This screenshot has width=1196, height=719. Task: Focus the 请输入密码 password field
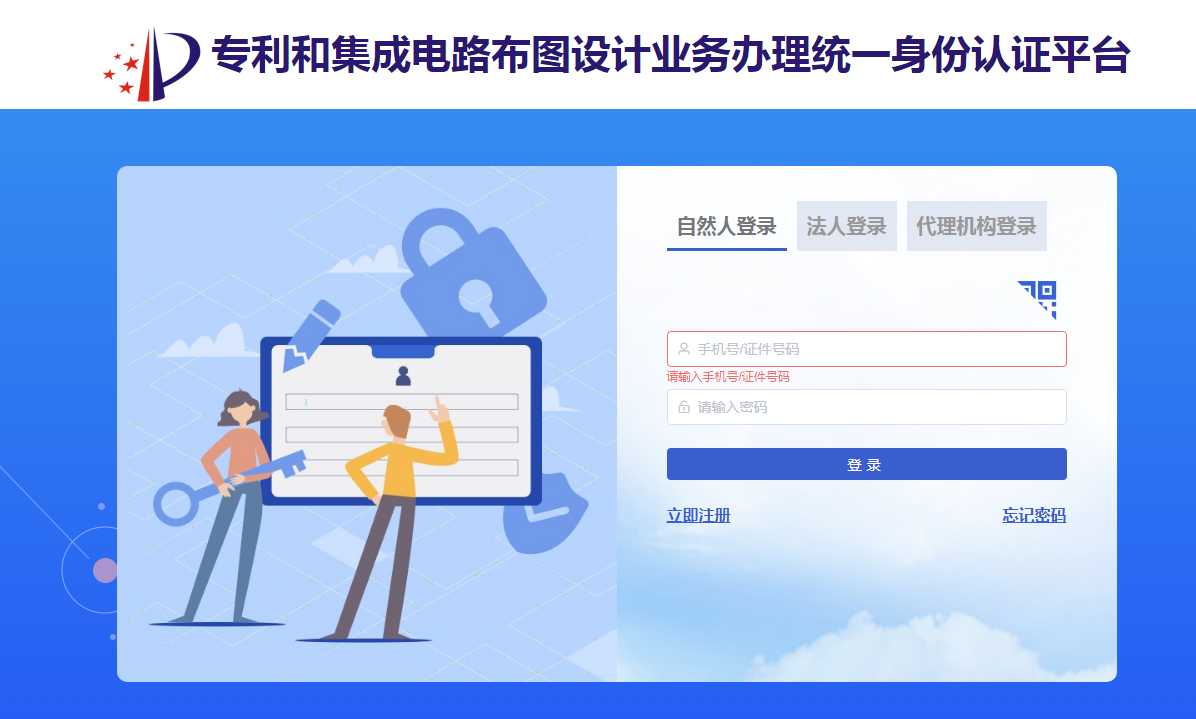pos(866,407)
